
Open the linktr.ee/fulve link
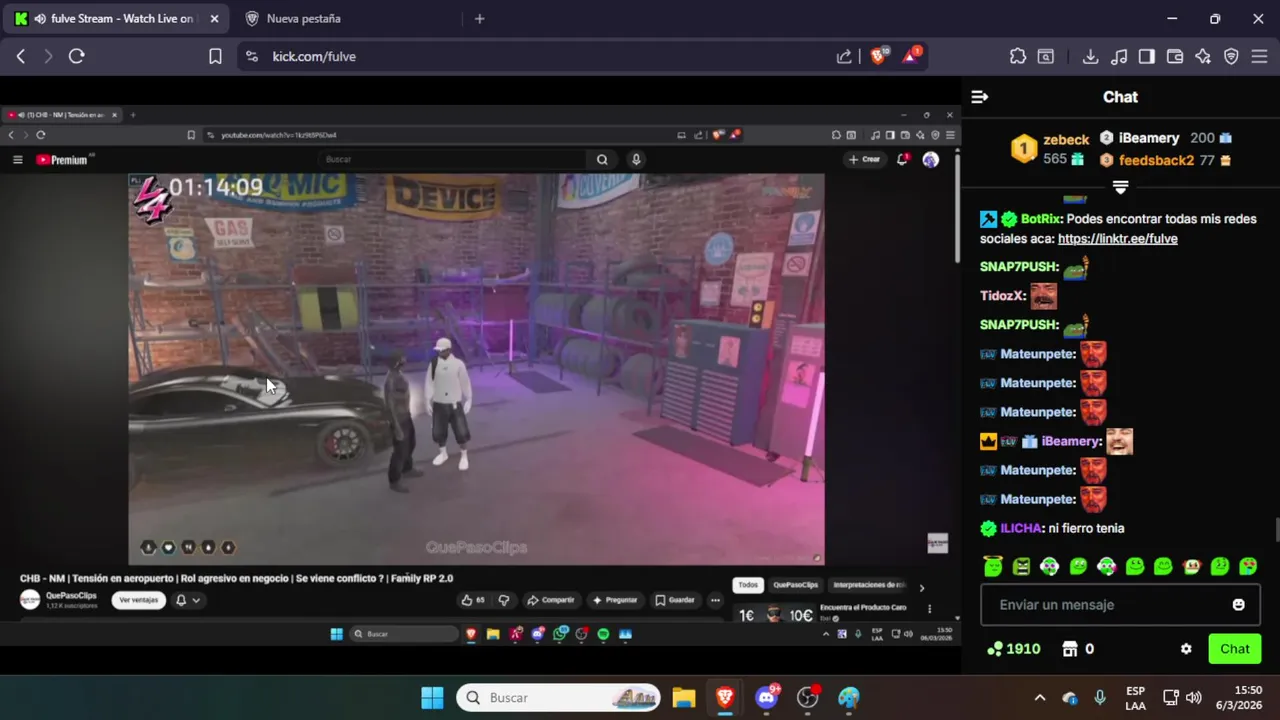point(1117,239)
